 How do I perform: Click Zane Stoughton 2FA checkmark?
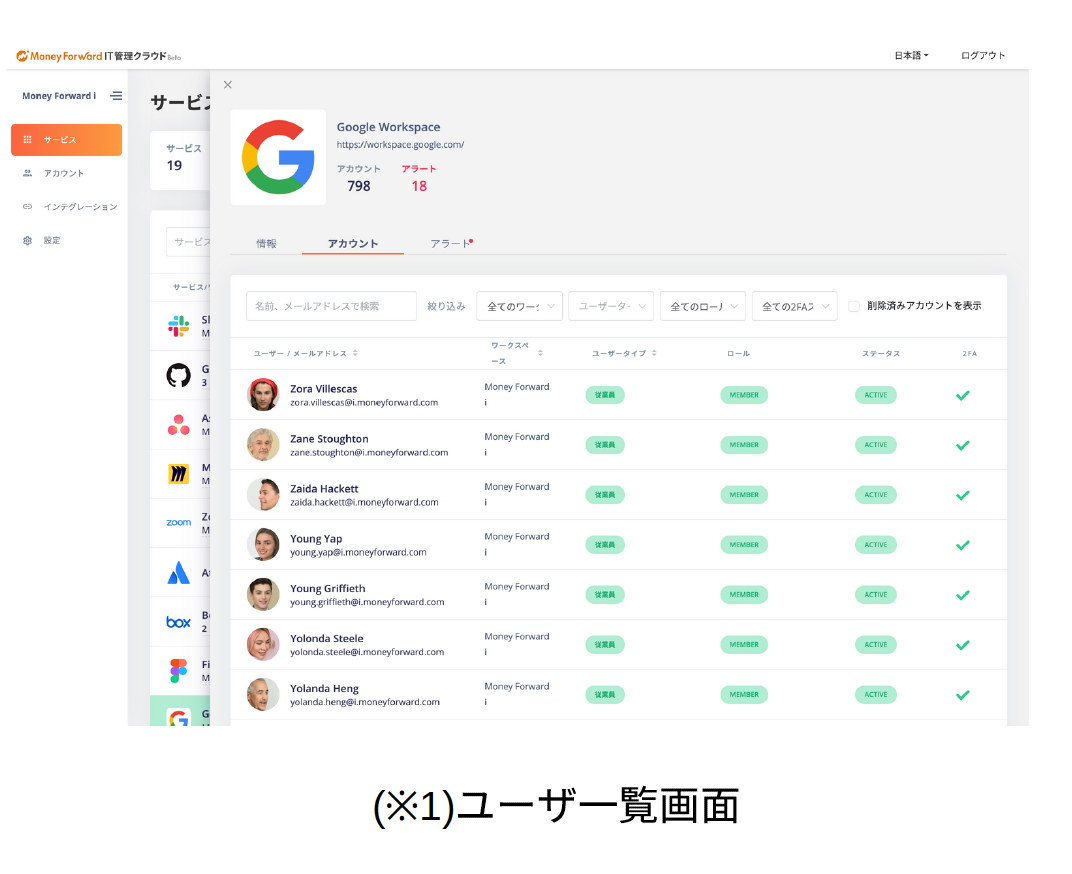pyautogui.click(x=963, y=445)
